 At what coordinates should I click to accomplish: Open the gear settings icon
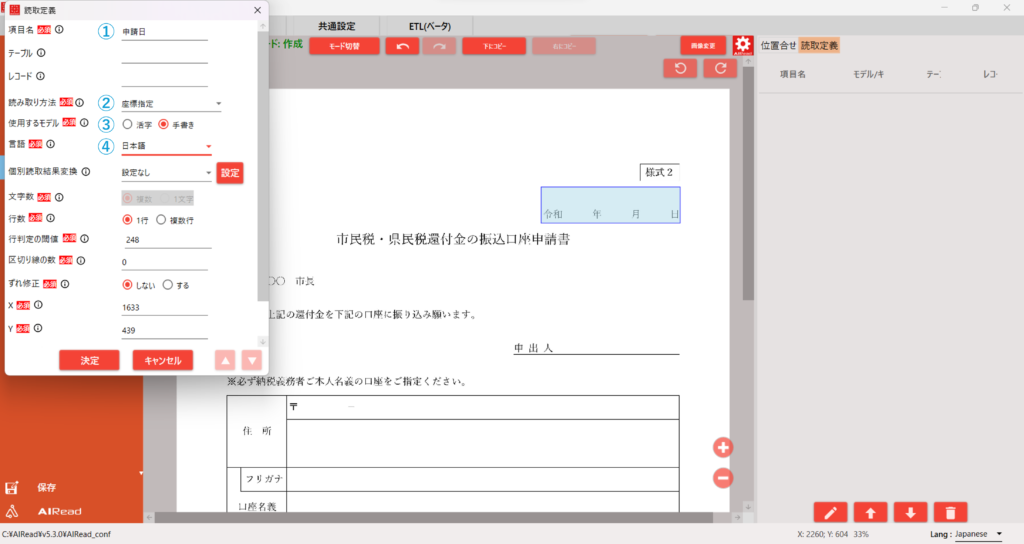[742, 46]
